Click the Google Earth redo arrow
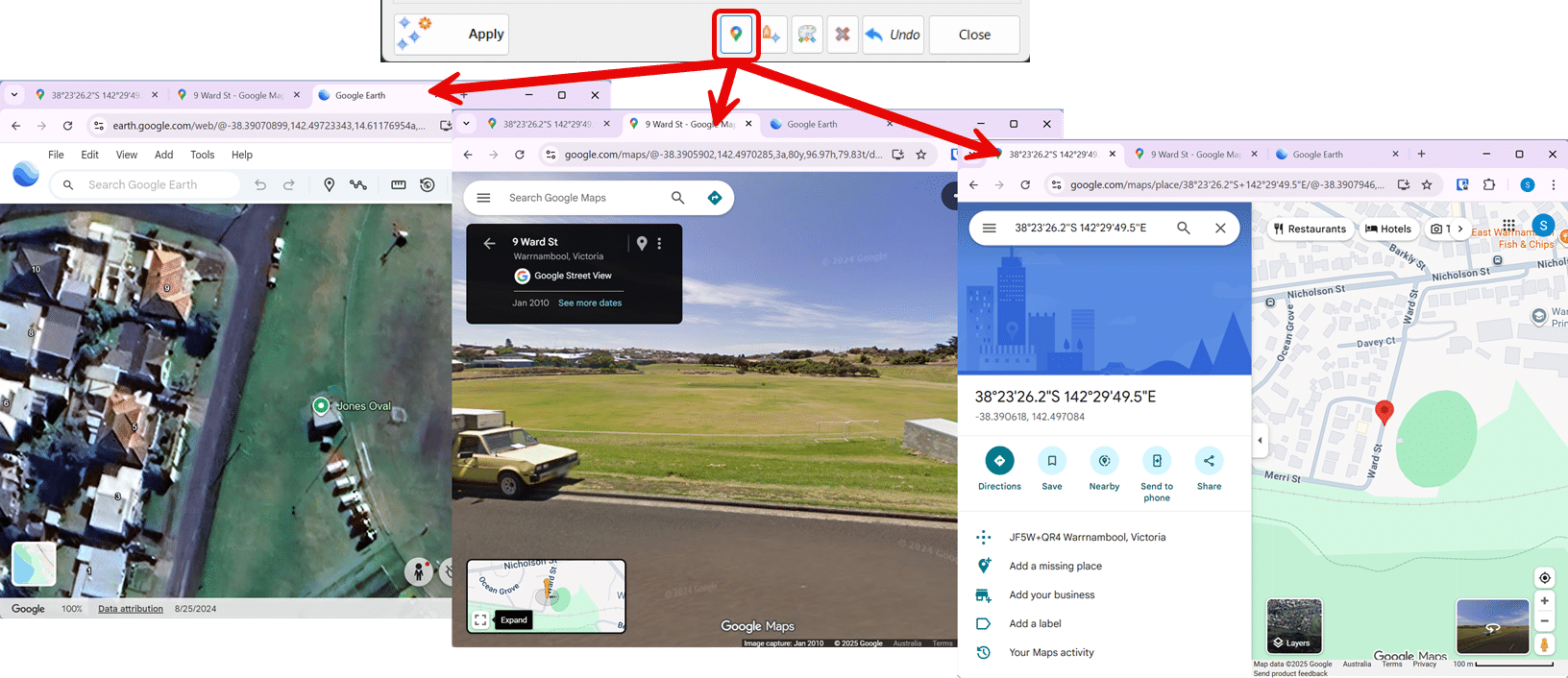The width and height of the screenshot is (1568, 678). pyautogui.click(x=289, y=184)
